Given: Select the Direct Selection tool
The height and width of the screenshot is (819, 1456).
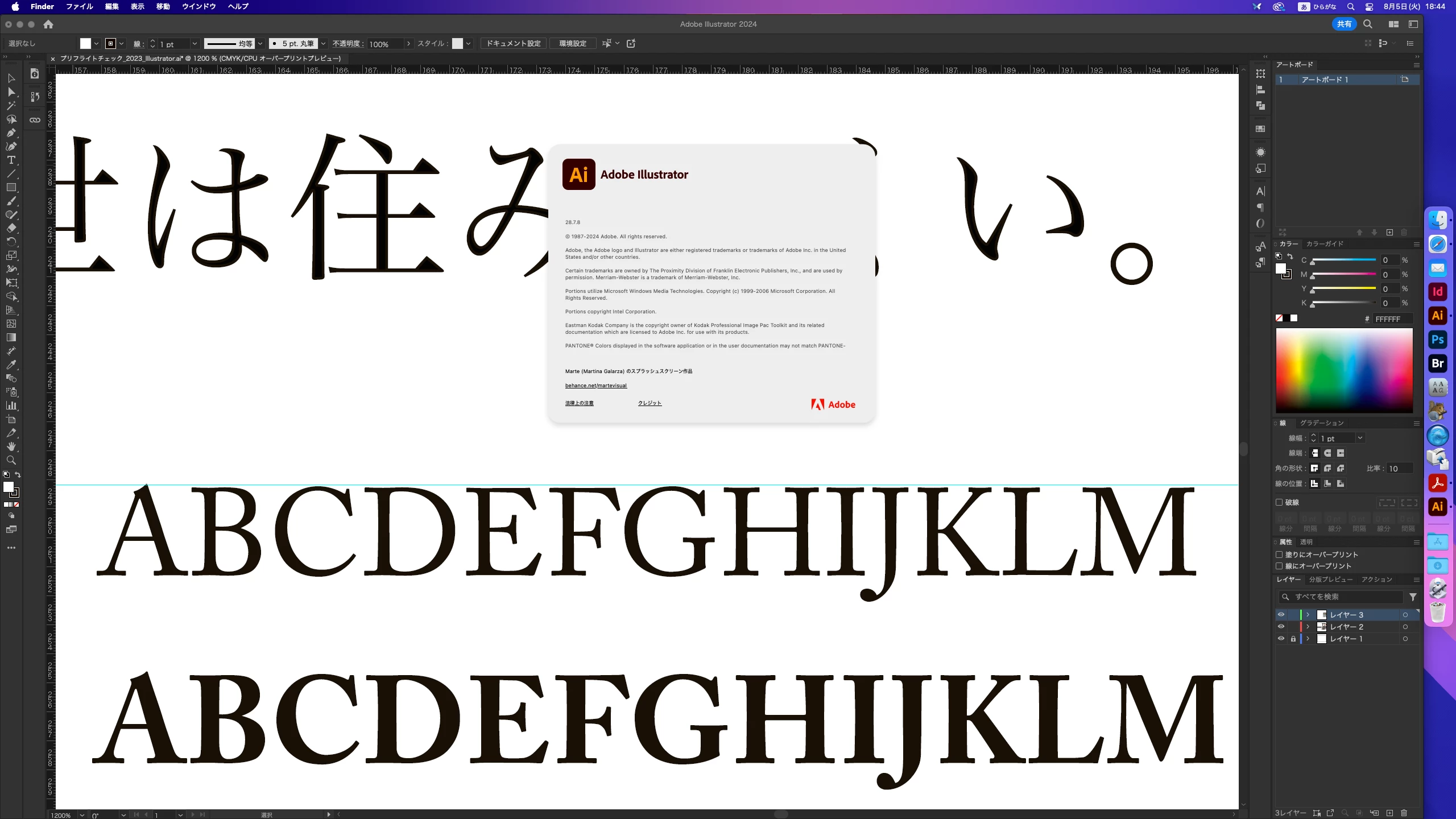Looking at the screenshot, I should point(11,92).
